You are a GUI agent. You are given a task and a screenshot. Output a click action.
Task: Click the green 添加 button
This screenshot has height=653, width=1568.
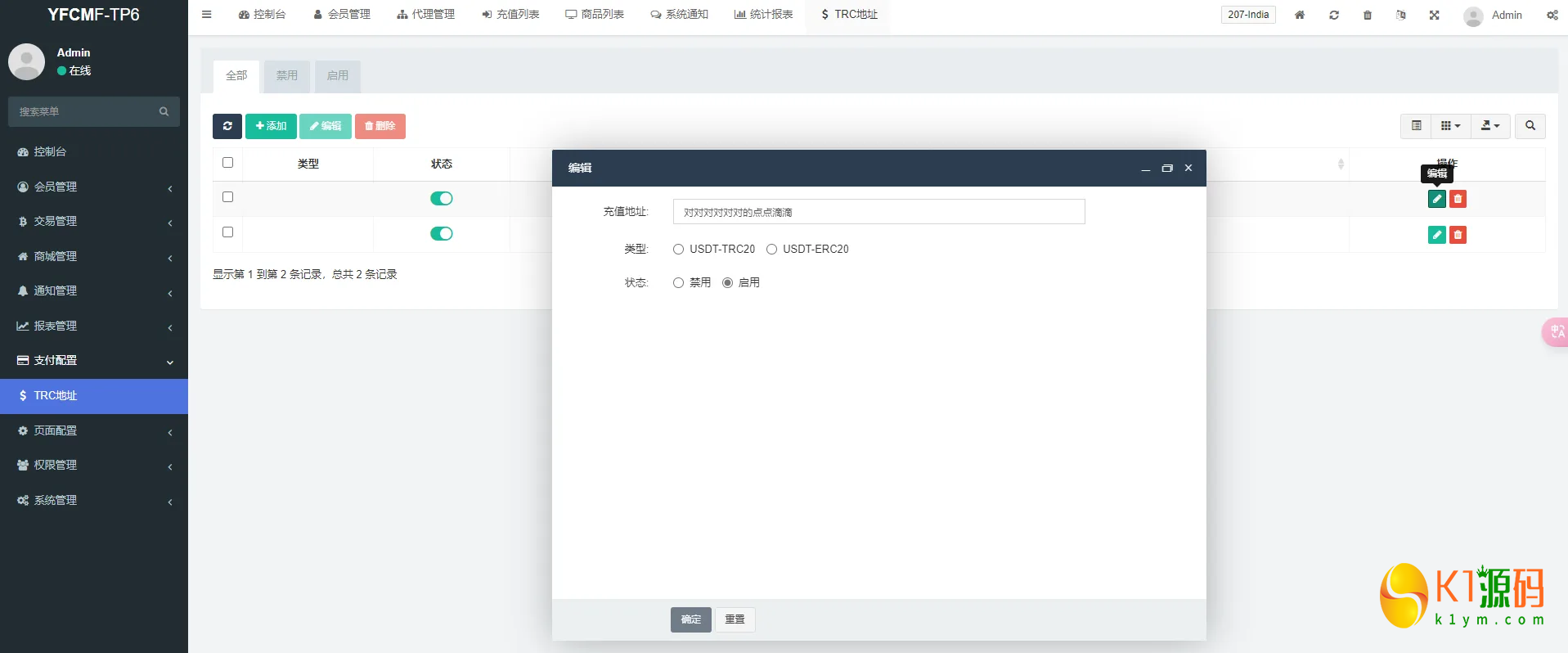tap(271, 126)
